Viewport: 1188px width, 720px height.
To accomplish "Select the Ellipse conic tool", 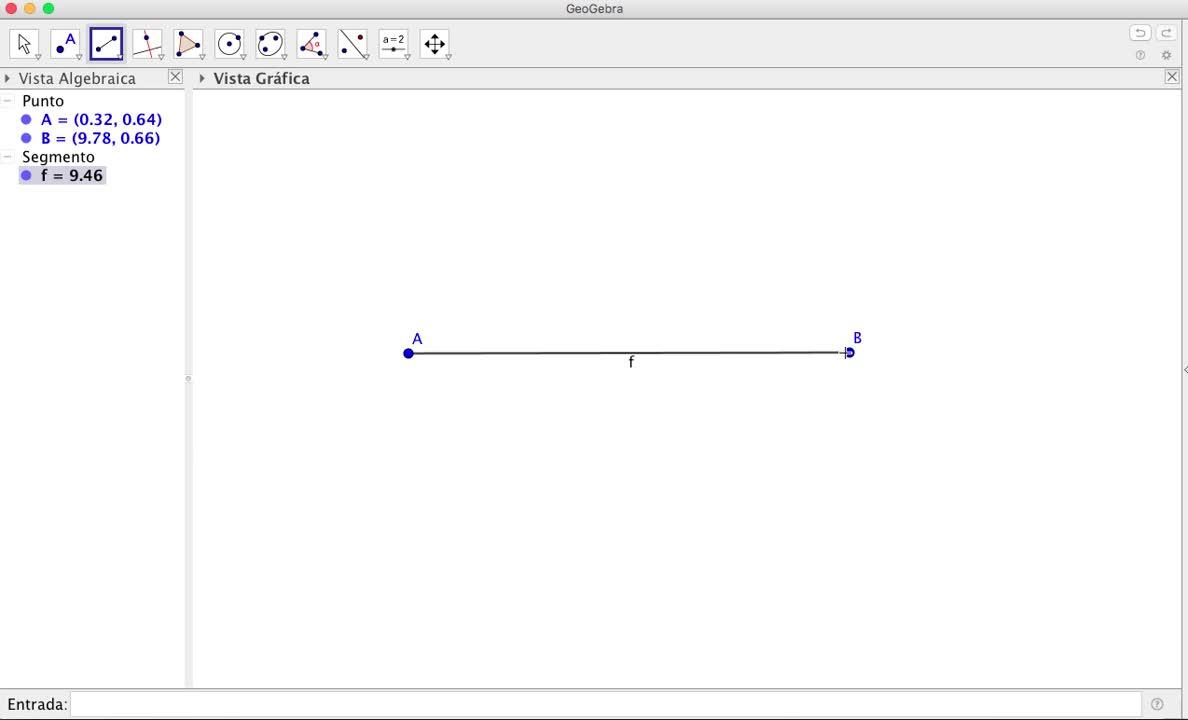I will click(270, 44).
